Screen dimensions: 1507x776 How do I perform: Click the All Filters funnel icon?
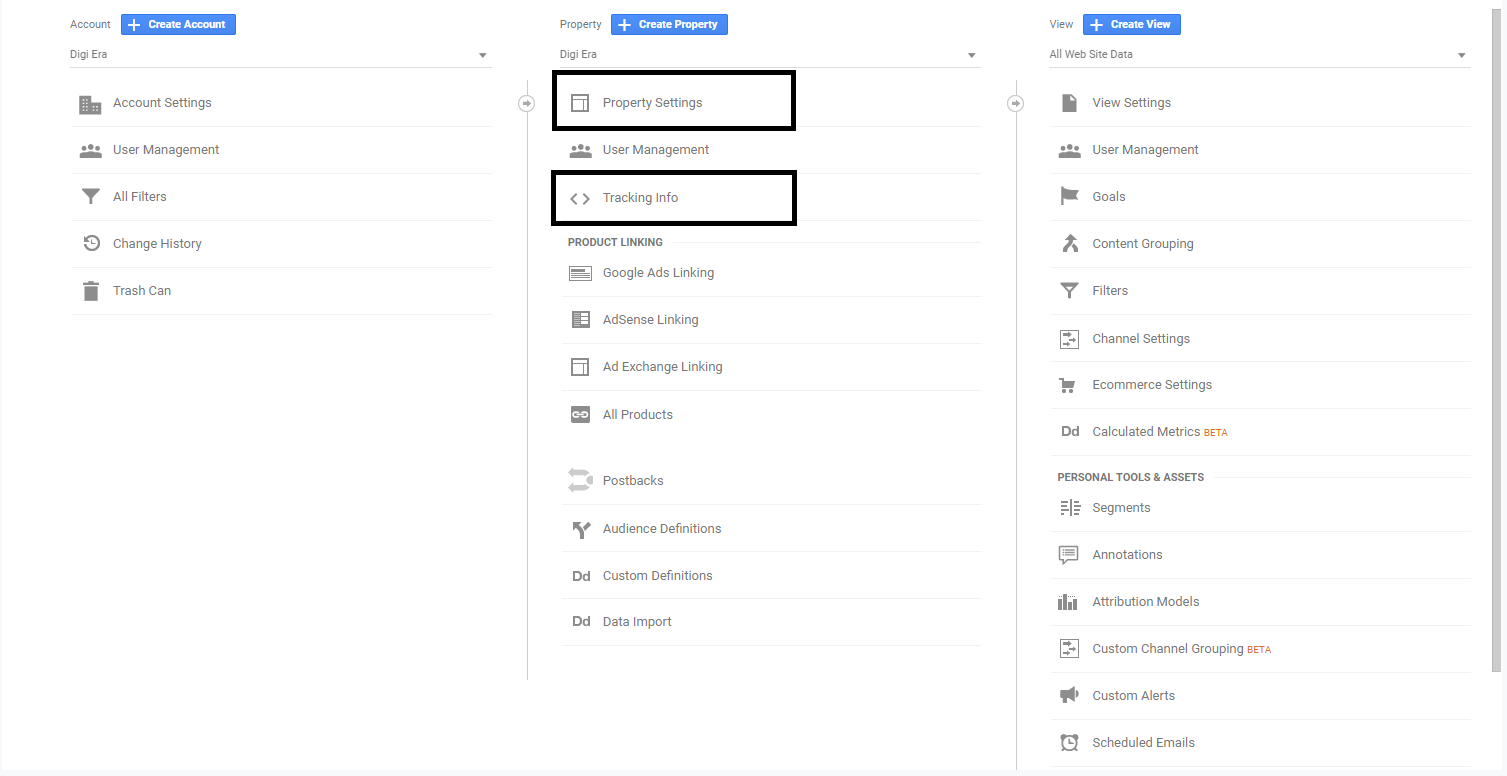90,197
